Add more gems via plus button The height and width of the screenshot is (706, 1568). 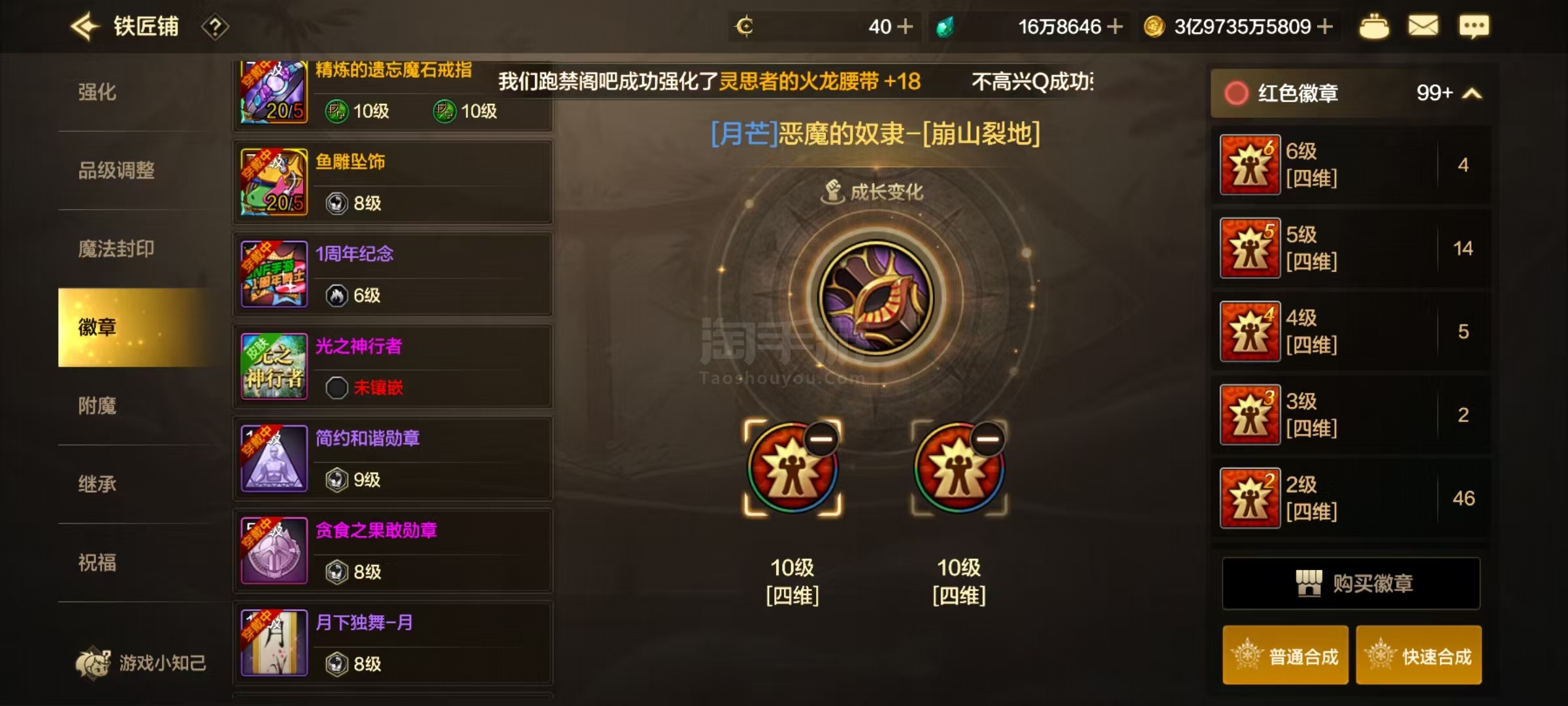coord(1115,27)
